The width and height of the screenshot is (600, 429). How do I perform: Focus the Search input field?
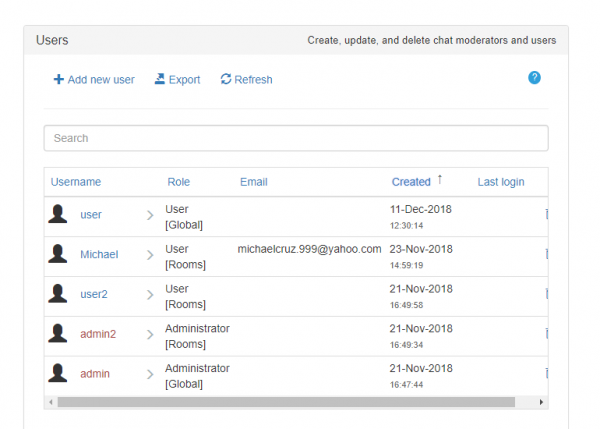(x=296, y=138)
